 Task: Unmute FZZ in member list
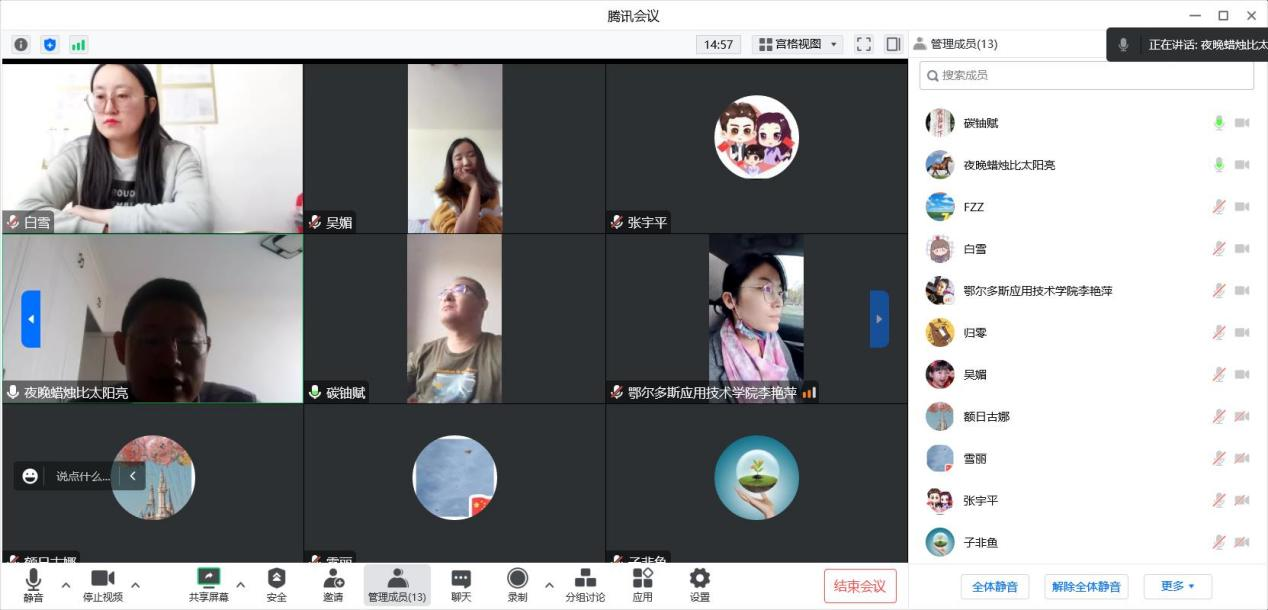tap(1219, 207)
